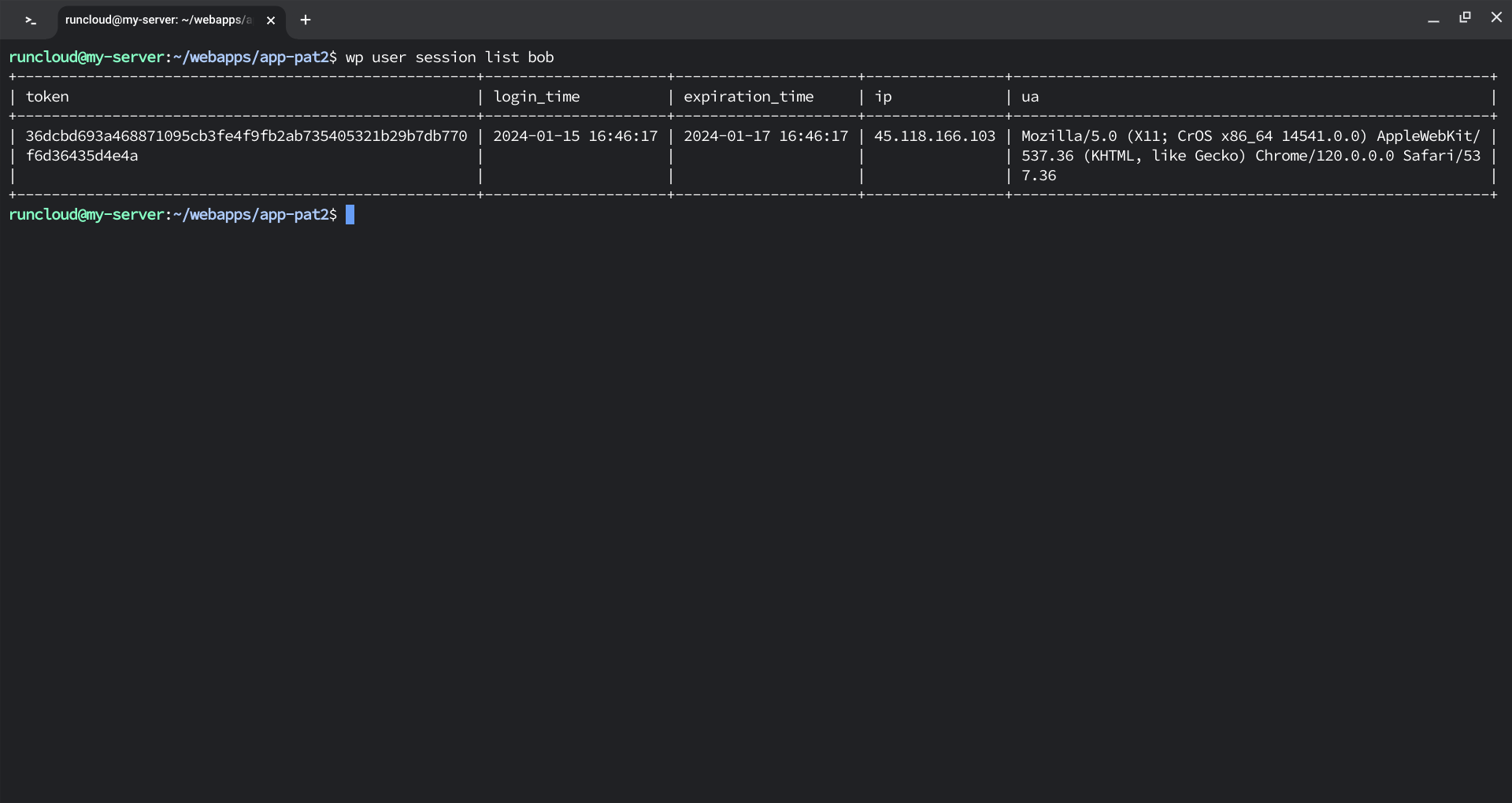Click the ip column header
The image size is (1512, 803).
(884, 96)
